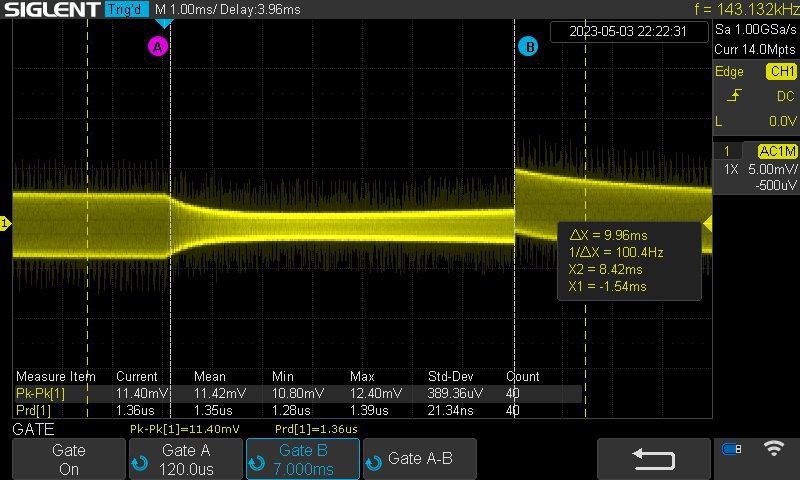
Task: Select the Gate A-B control
Action: [x=420, y=459]
